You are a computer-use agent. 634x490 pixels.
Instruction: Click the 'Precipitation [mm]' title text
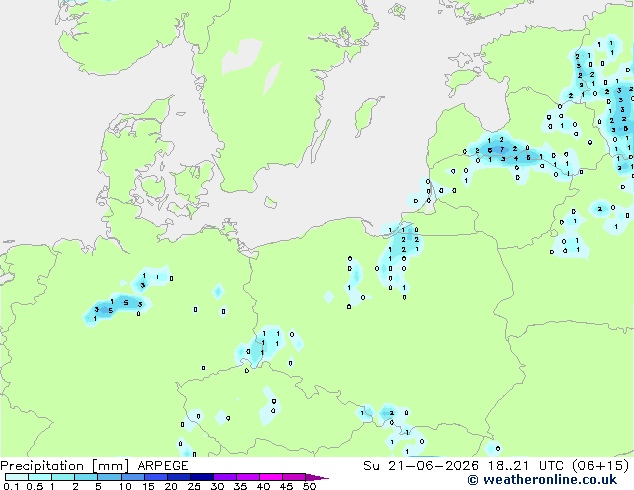65,466
